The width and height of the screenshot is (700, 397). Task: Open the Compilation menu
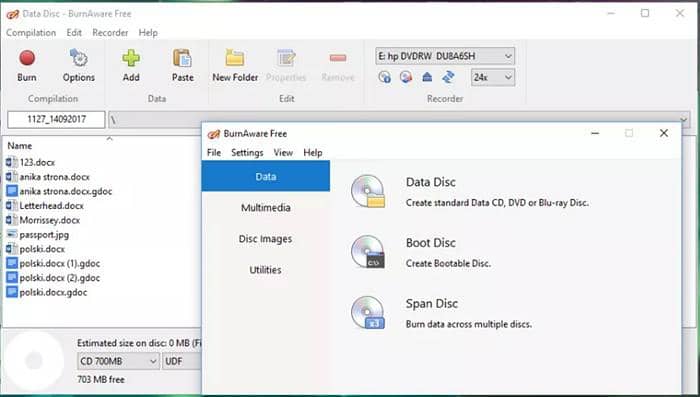pyautogui.click(x=31, y=33)
